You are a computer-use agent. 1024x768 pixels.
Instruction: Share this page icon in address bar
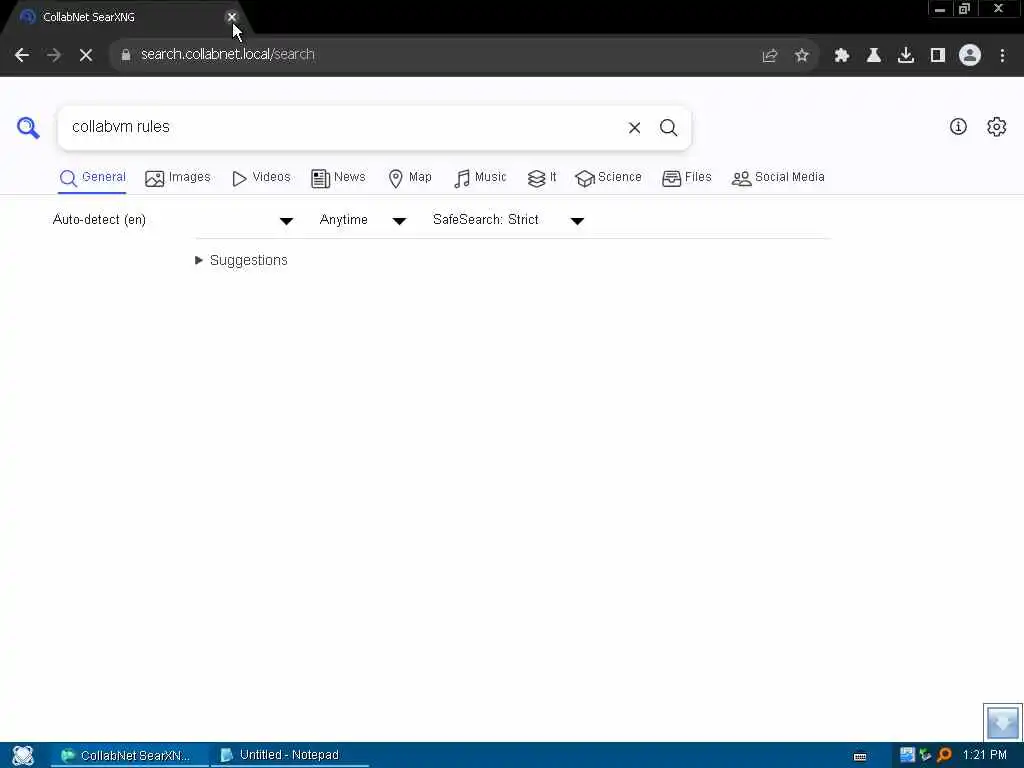click(x=770, y=56)
